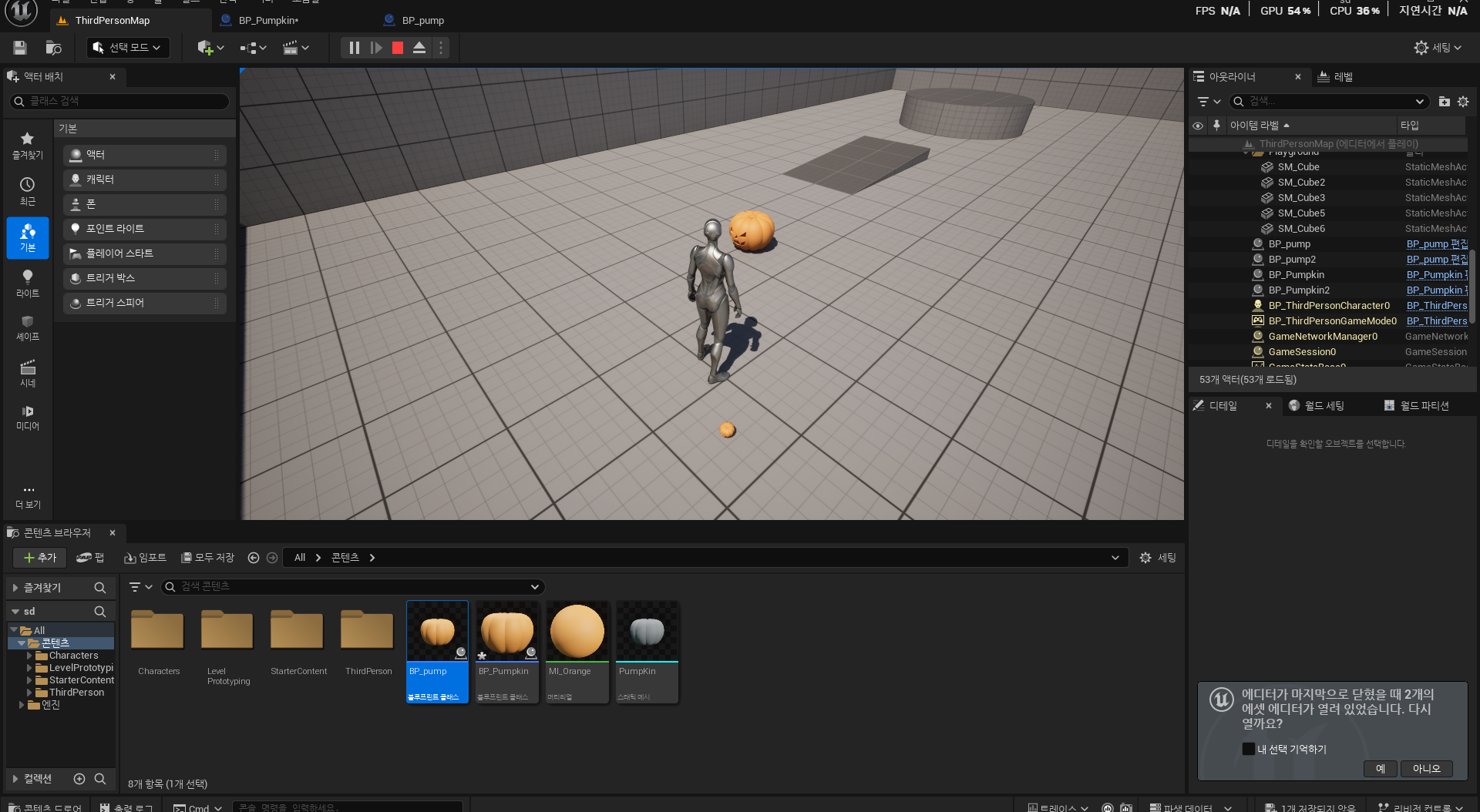Expand the Characters folder in tree

pyautogui.click(x=29, y=656)
